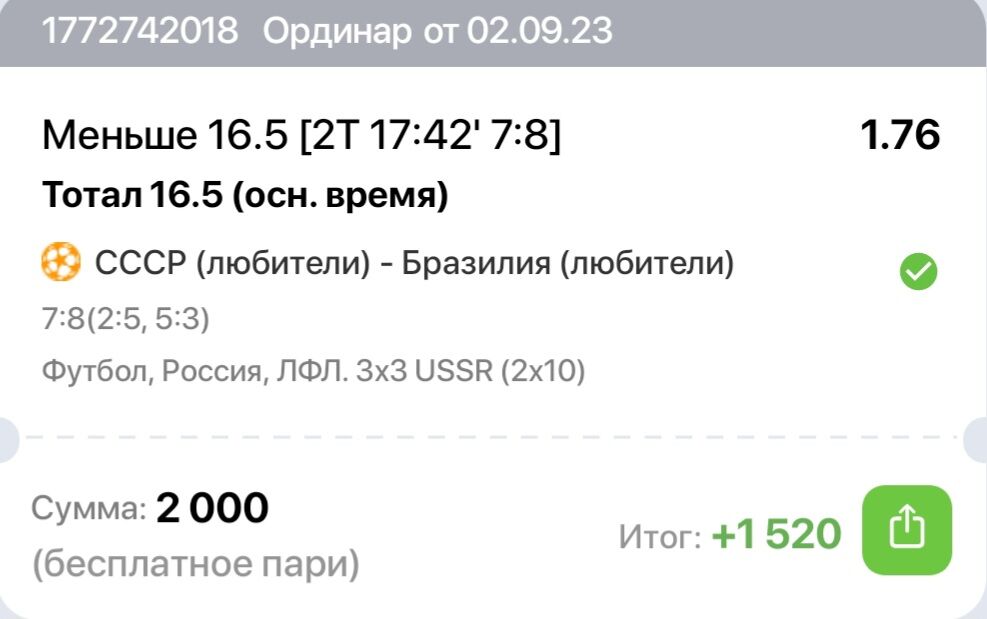Click the left semicircular ticket notch
Viewport: 987px width, 619px height.
click(x=8, y=437)
